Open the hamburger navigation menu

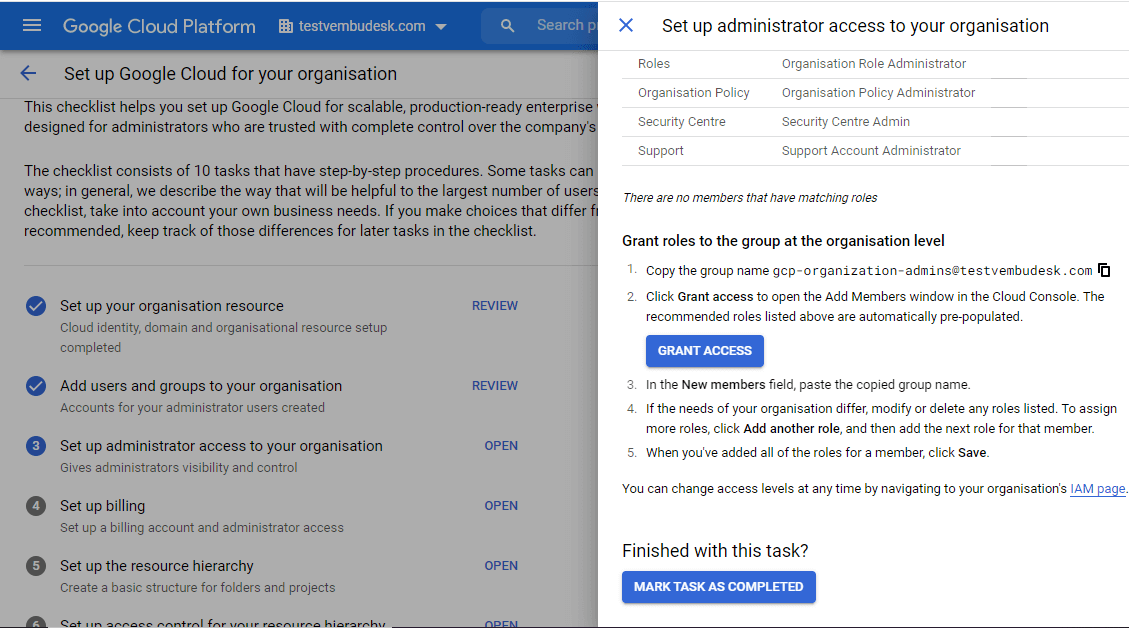(32, 26)
